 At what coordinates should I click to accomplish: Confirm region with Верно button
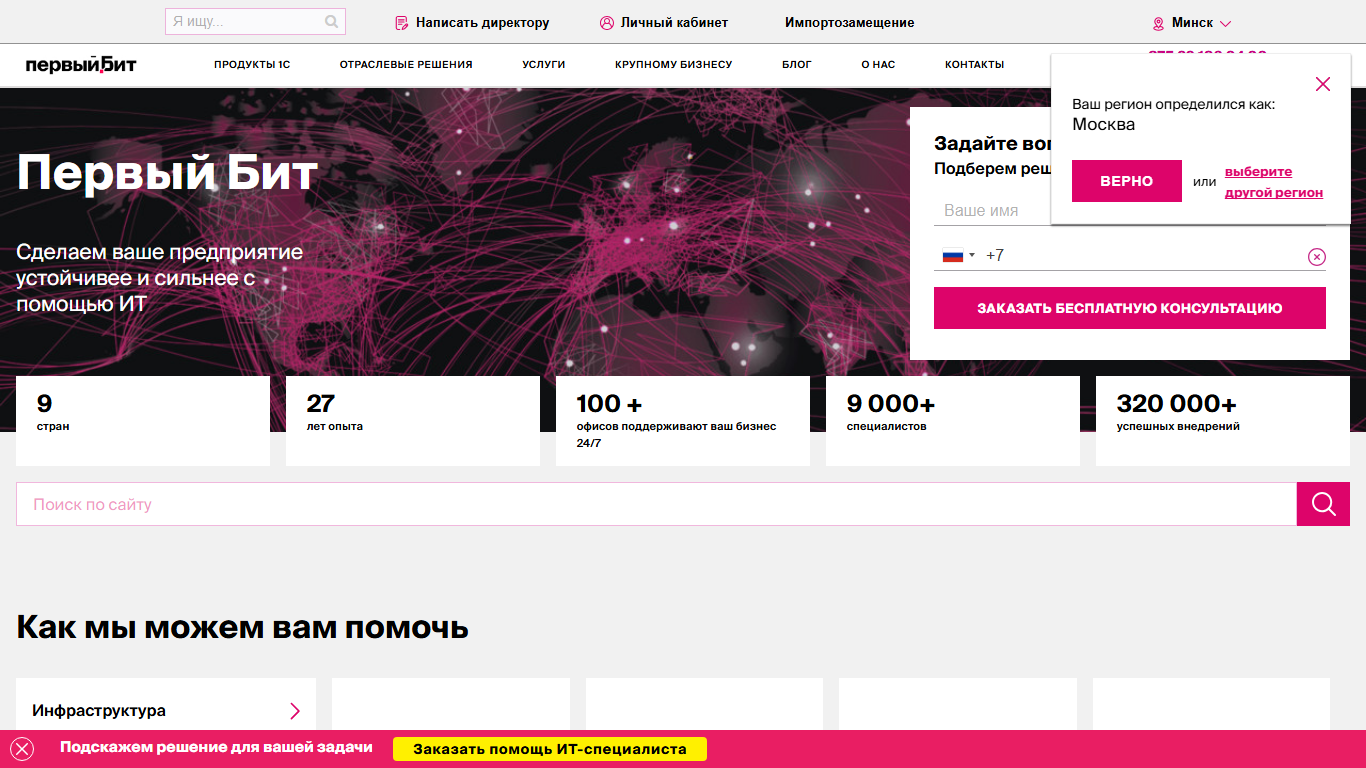point(1127,181)
